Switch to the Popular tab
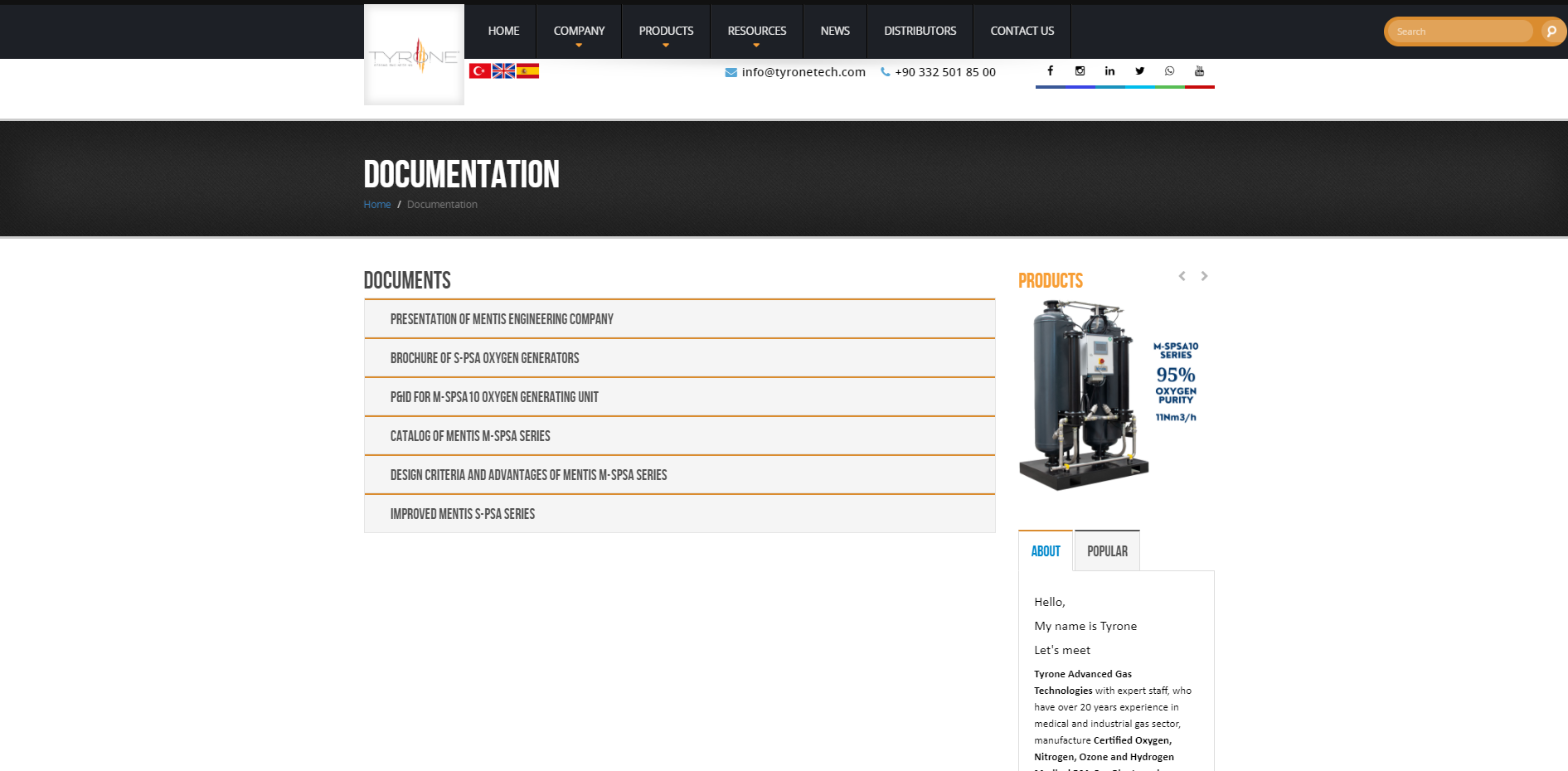This screenshot has width=1568, height=771. click(1107, 551)
